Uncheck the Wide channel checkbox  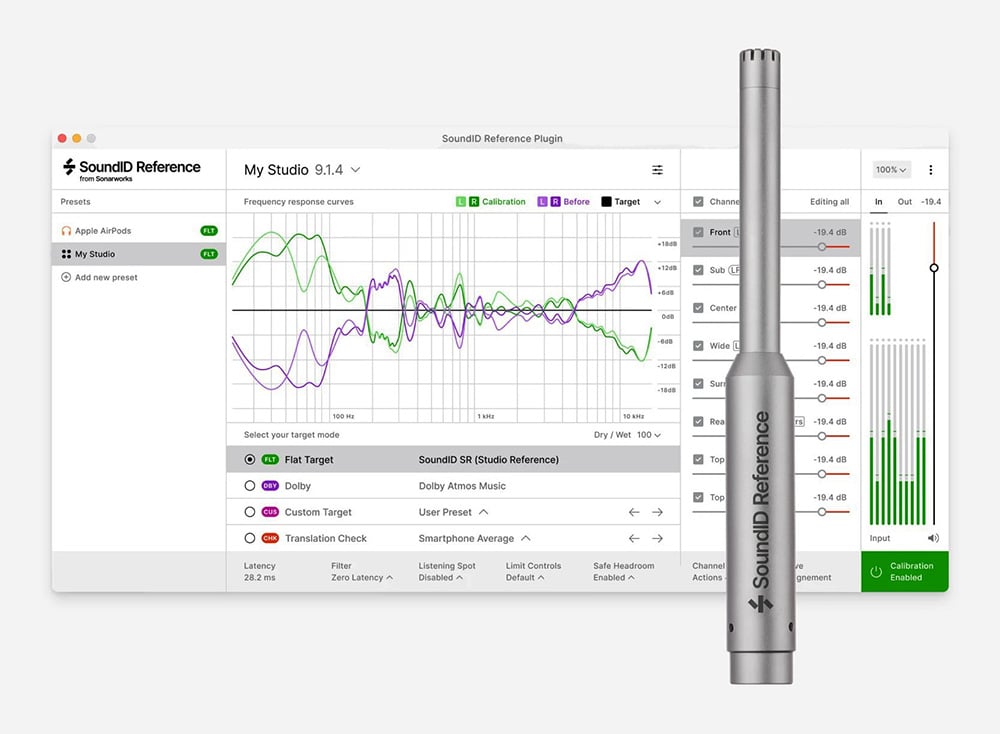[x=698, y=346]
